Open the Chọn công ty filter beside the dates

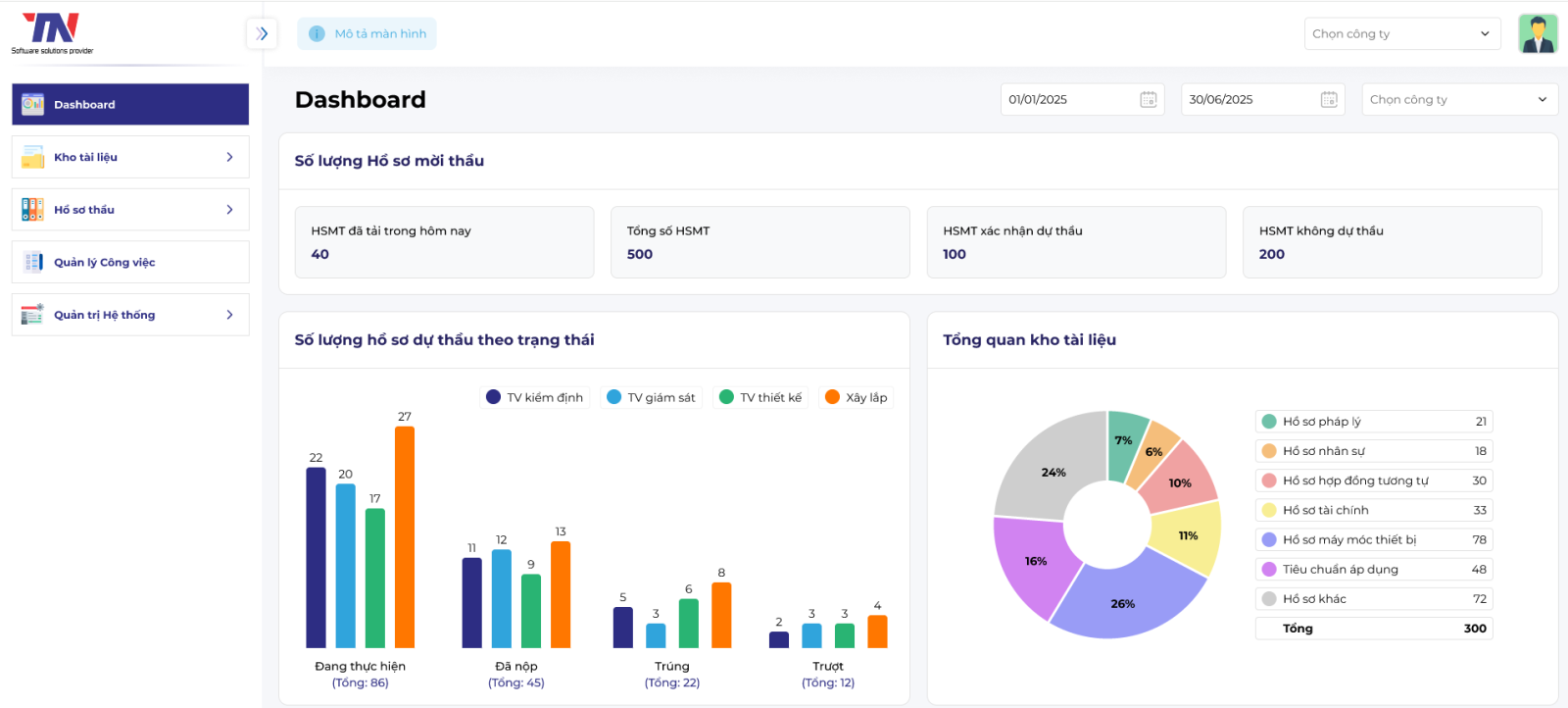coord(1458,99)
